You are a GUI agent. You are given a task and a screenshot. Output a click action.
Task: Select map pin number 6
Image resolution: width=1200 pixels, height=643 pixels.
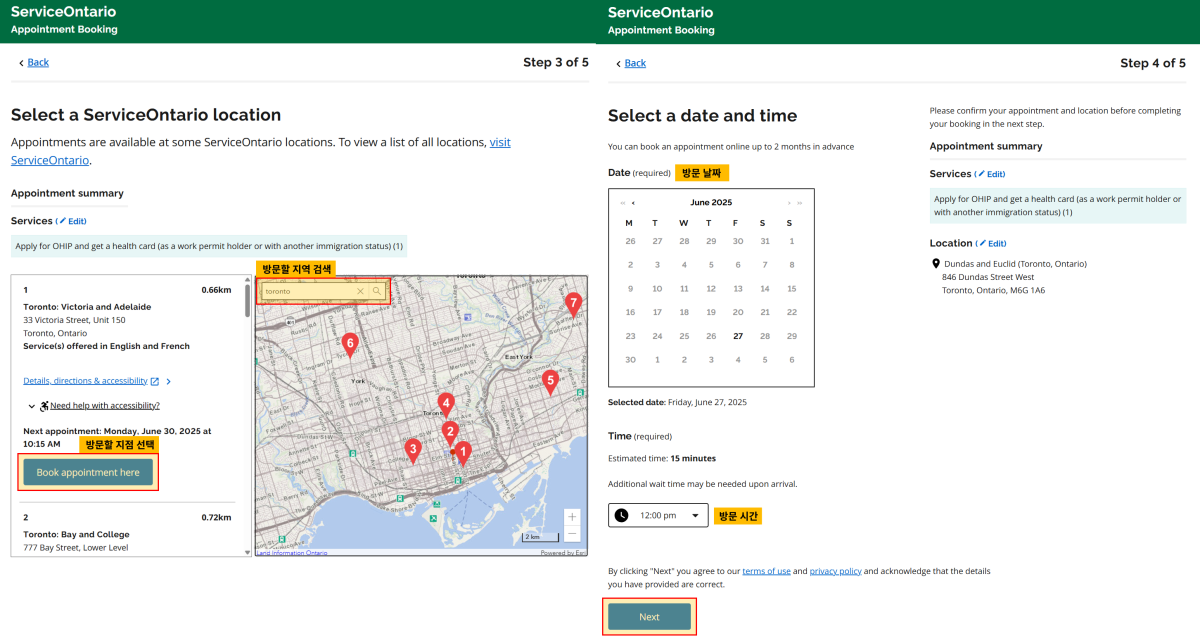pyautogui.click(x=349, y=344)
